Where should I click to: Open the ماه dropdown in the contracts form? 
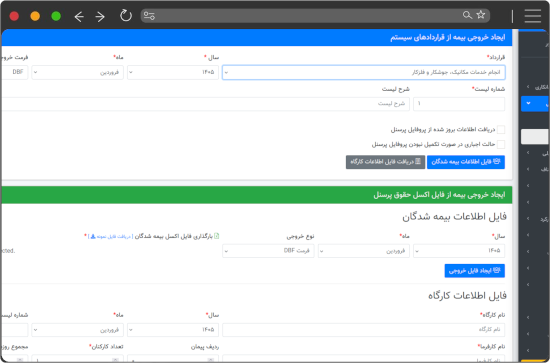pos(78,72)
